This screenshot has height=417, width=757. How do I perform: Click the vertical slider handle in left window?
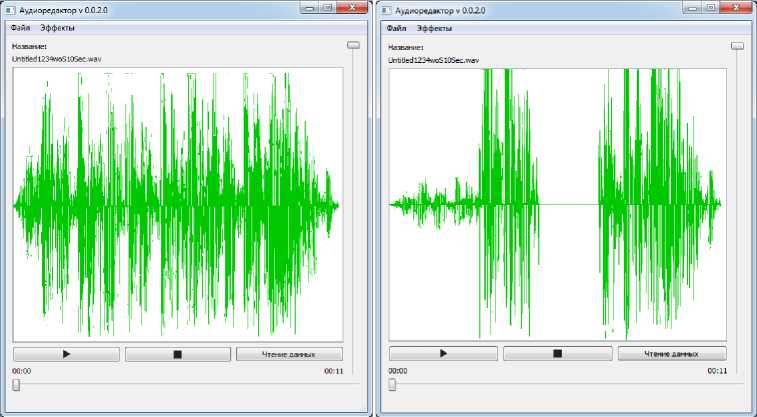[x=353, y=45]
